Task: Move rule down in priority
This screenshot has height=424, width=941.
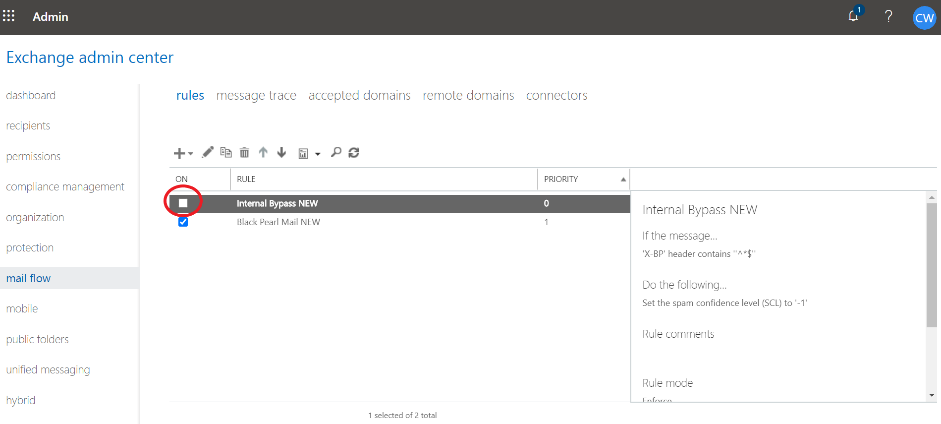Action: pos(281,152)
